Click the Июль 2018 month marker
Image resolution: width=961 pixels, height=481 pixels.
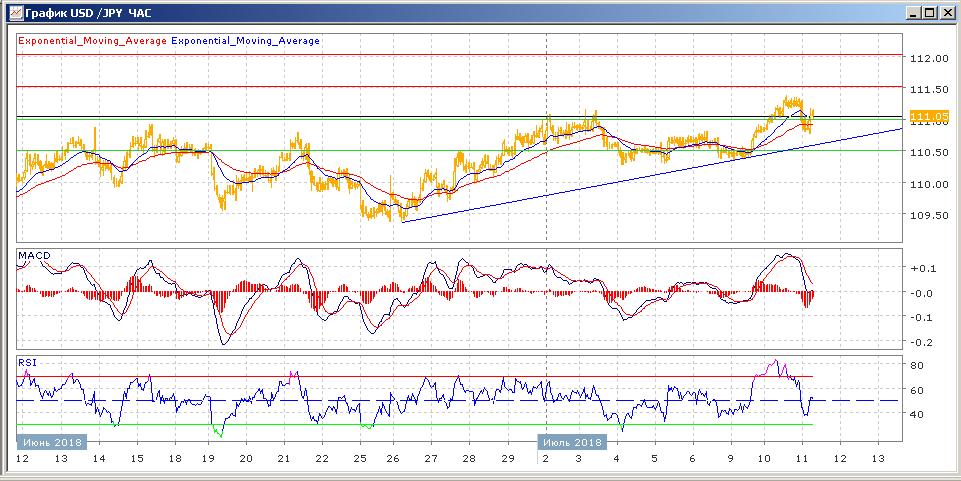572,442
